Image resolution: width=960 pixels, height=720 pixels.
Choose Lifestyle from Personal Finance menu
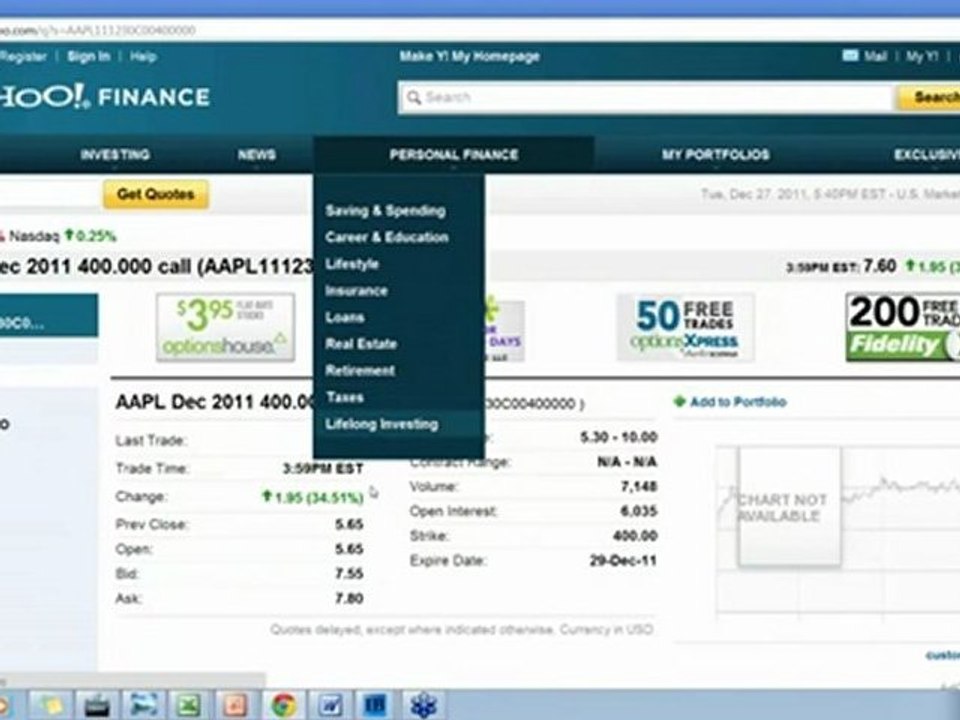pos(351,264)
